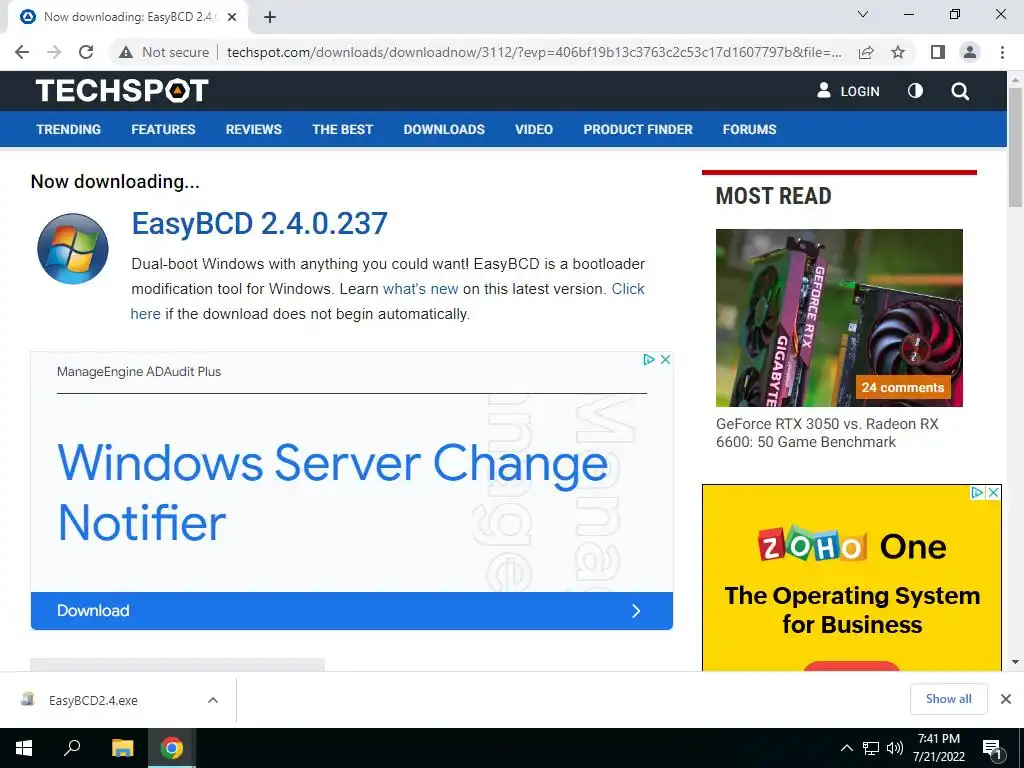
Task: Open Chrome three-dot menu
Action: (1002, 52)
